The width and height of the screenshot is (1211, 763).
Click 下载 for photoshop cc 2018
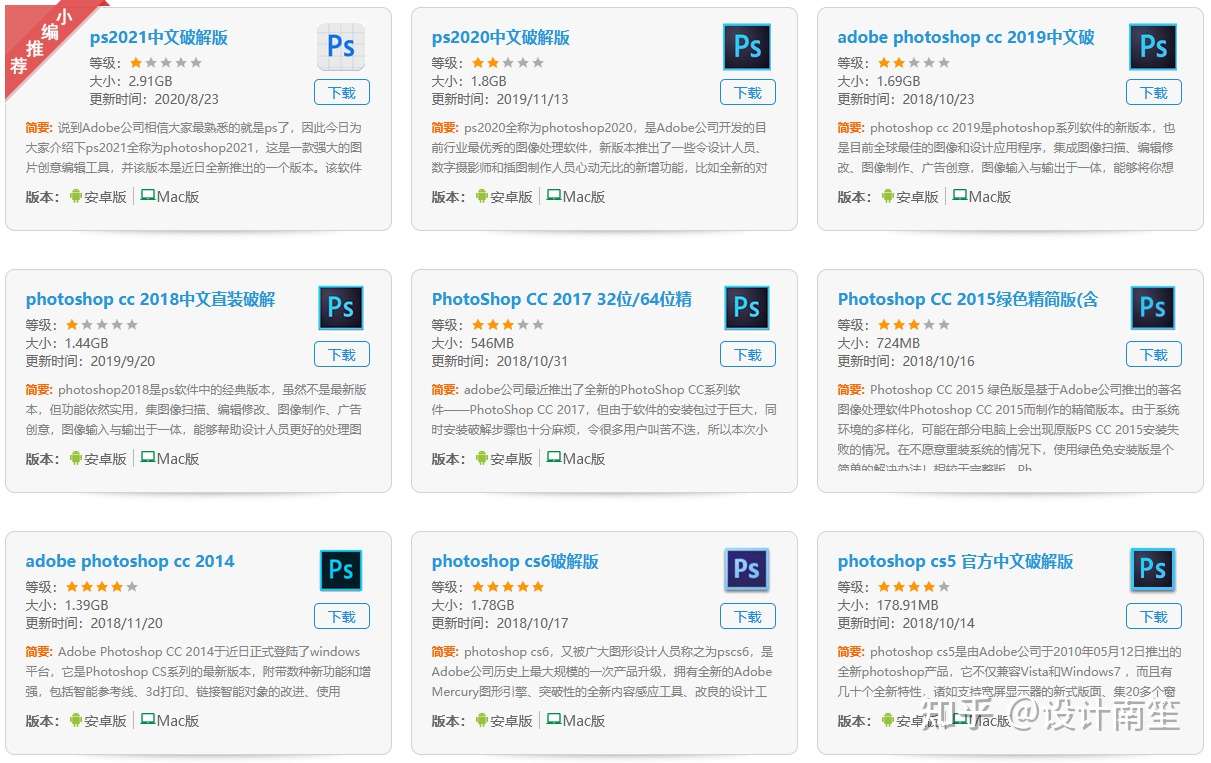coord(342,354)
